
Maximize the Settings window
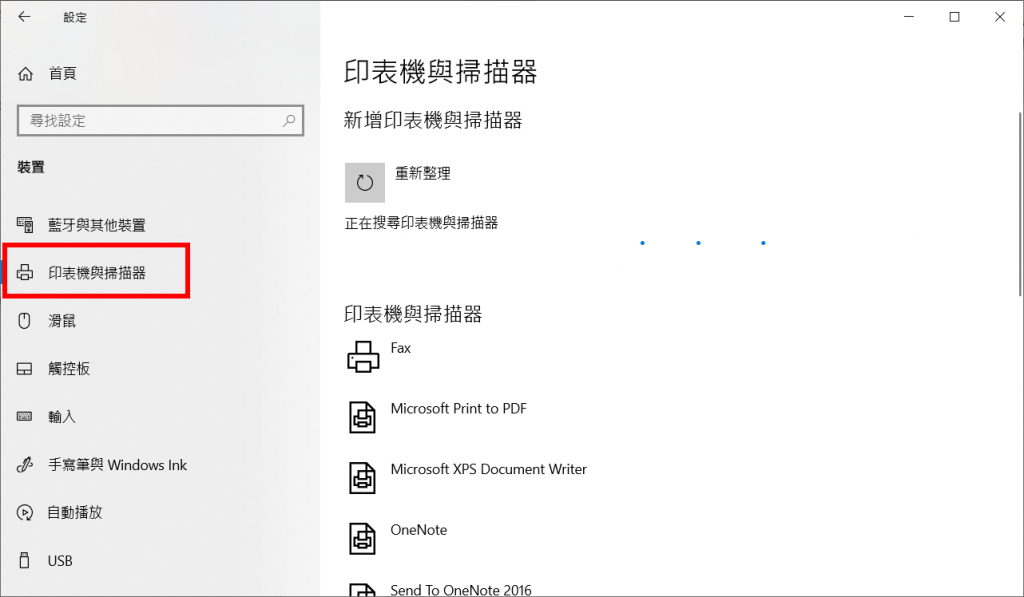pos(954,17)
